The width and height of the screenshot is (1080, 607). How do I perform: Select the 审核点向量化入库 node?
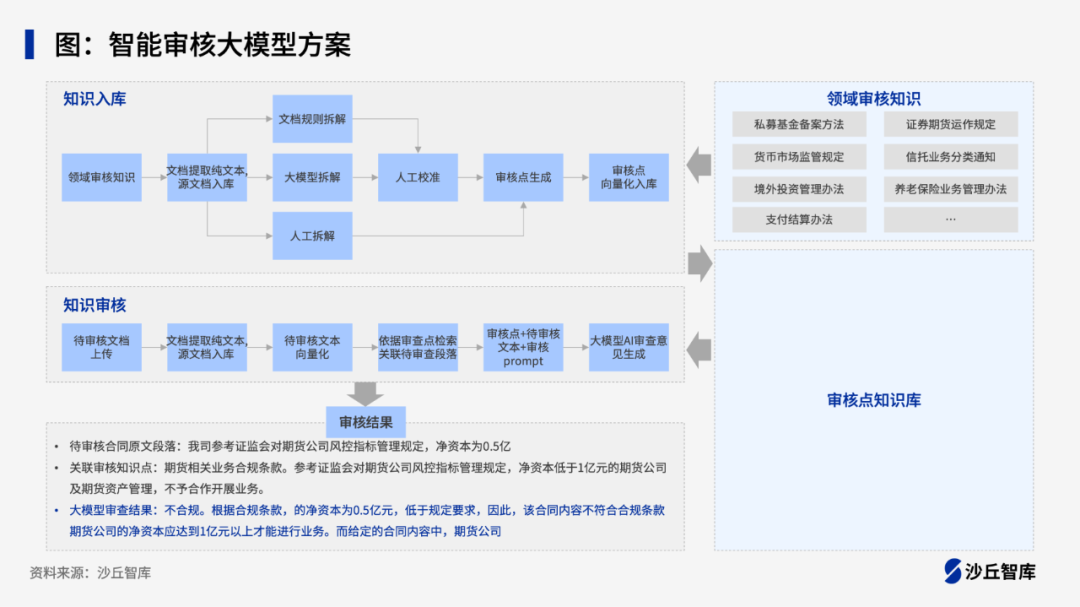[x=630, y=176]
